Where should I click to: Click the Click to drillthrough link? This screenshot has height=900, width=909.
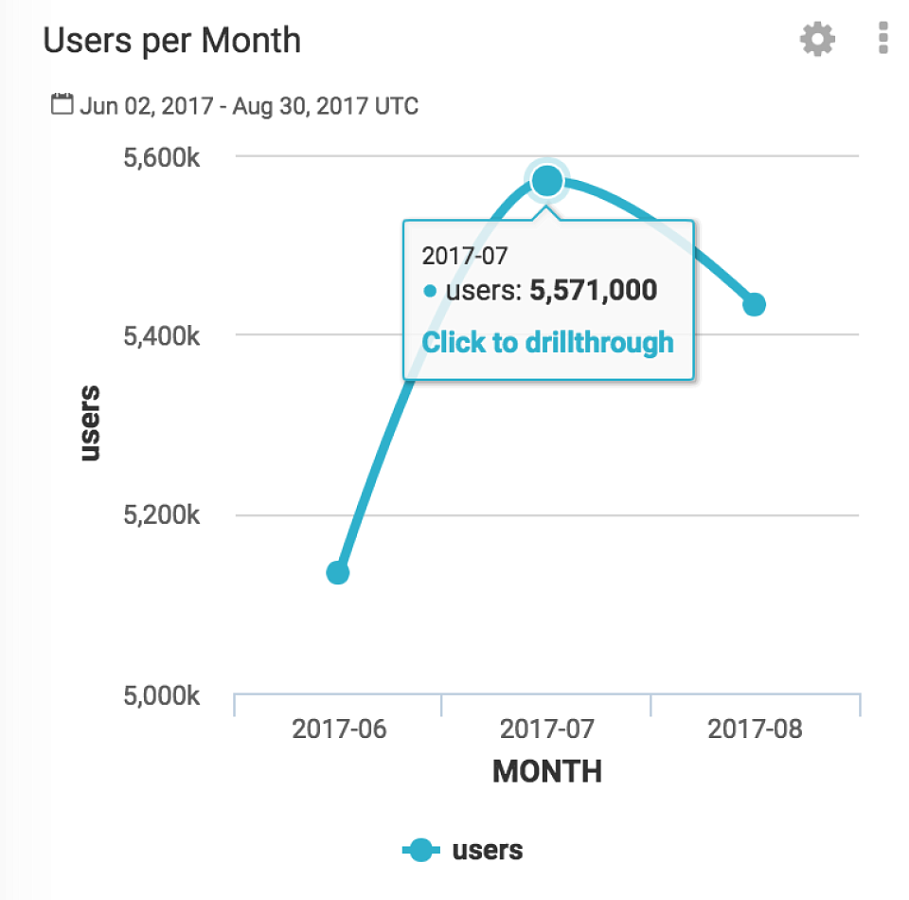coord(548,342)
